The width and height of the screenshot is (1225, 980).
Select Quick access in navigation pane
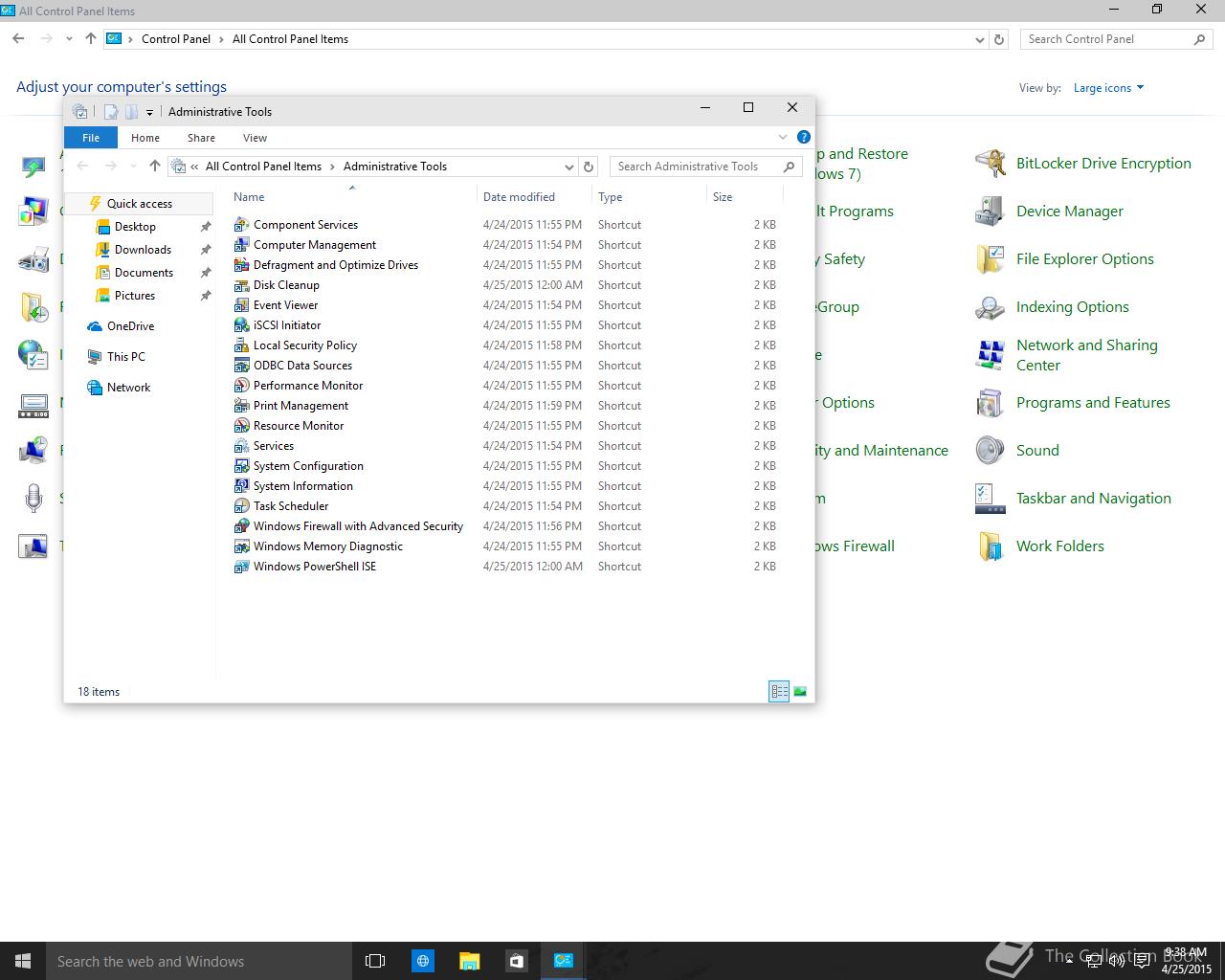click(x=140, y=204)
